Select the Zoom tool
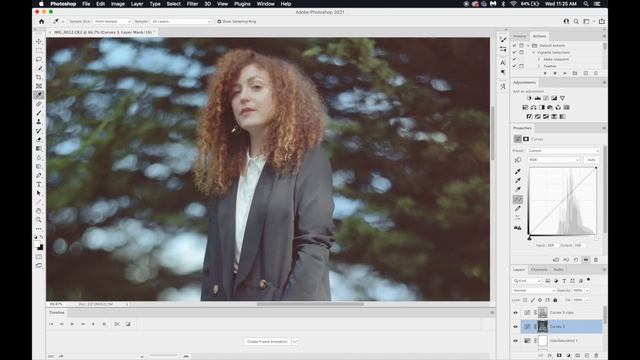This screenshot has width=640, height=360. tap(39, 220)
